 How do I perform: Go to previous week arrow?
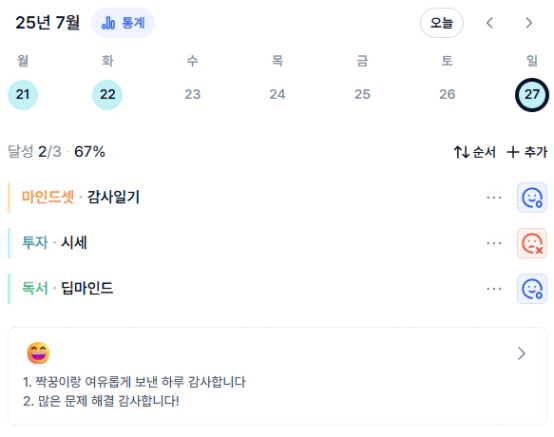(489, 23)
